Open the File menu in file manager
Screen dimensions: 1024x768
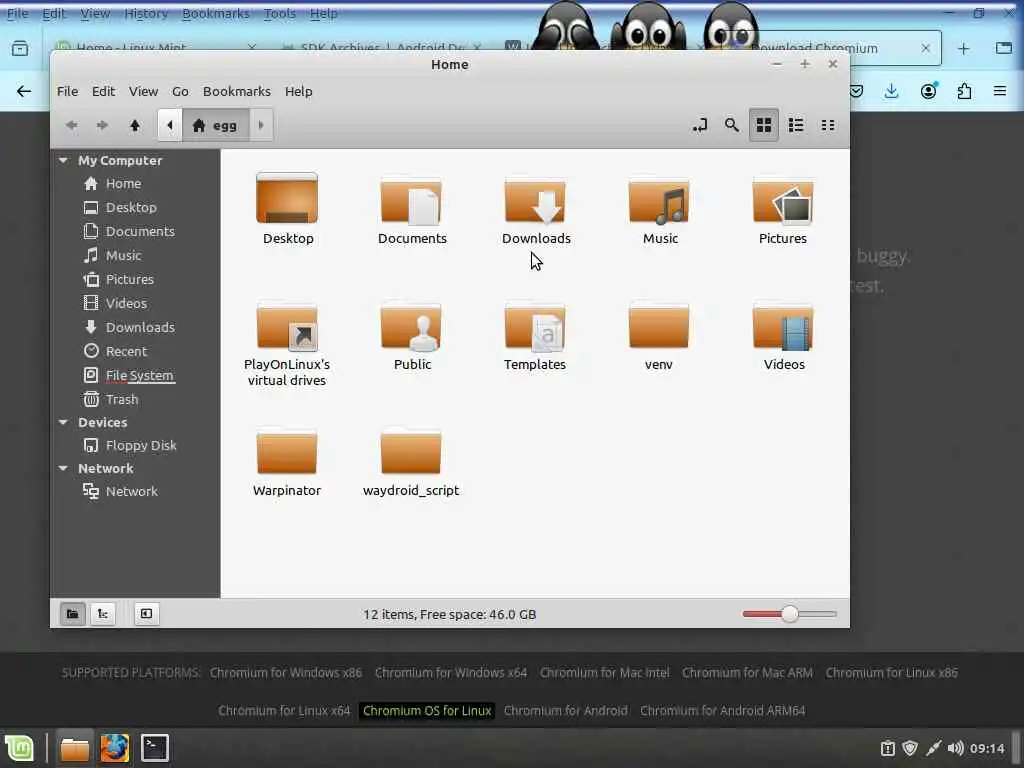(67, 91)
